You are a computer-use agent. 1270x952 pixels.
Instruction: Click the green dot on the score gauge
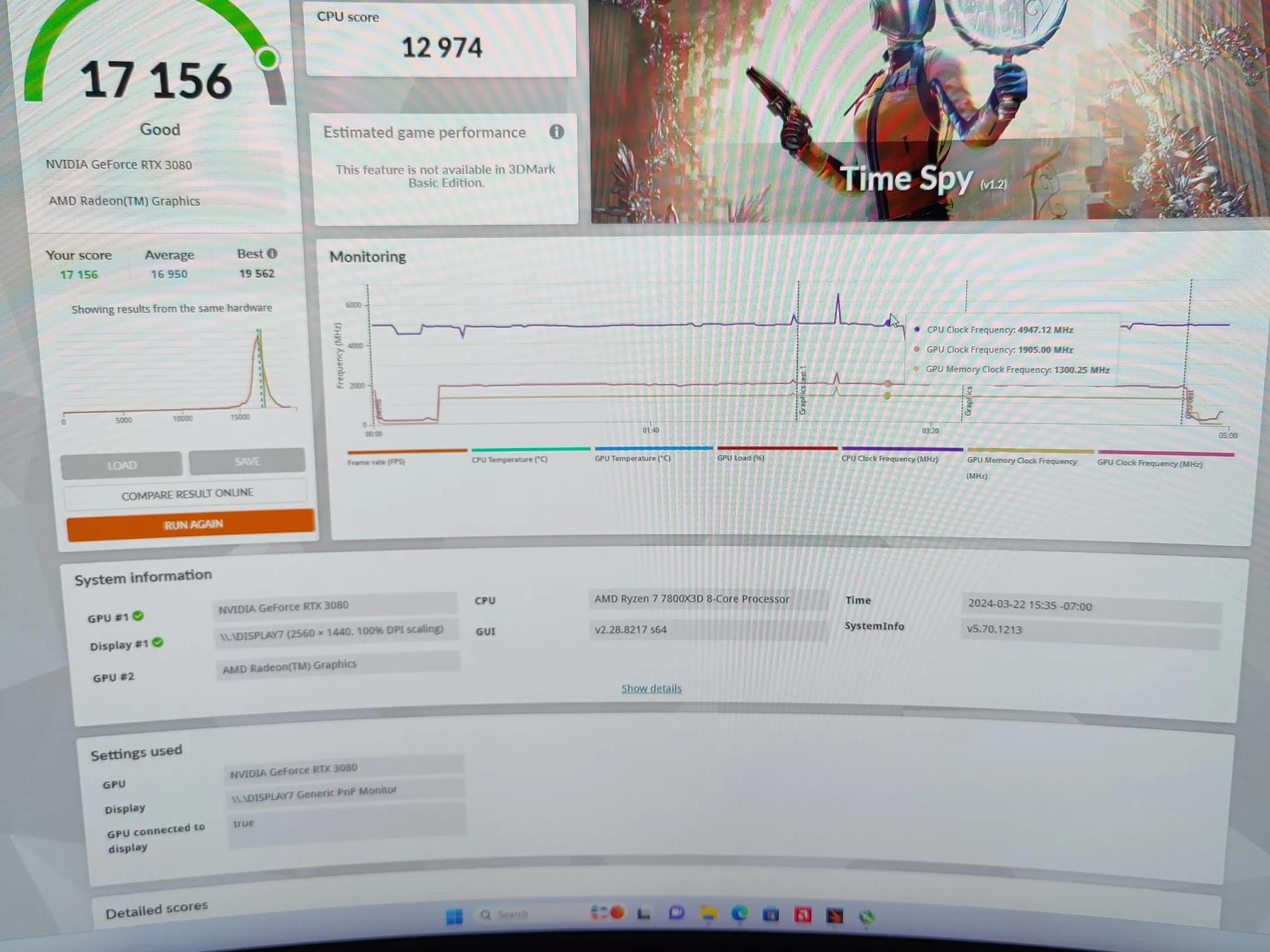pyautogui.click(x=268, y=59)
